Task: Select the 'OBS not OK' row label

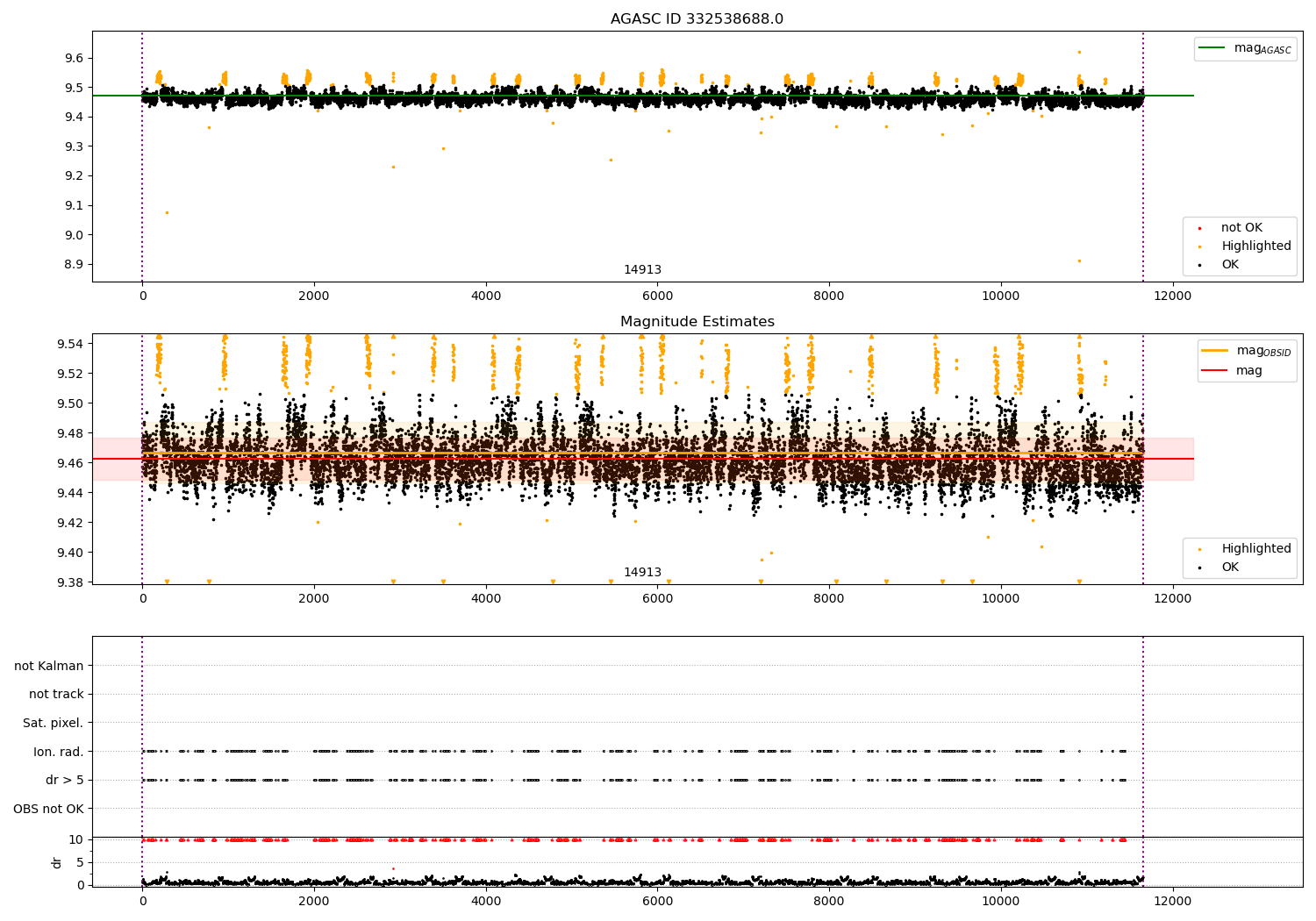Action: pos(48,809)
